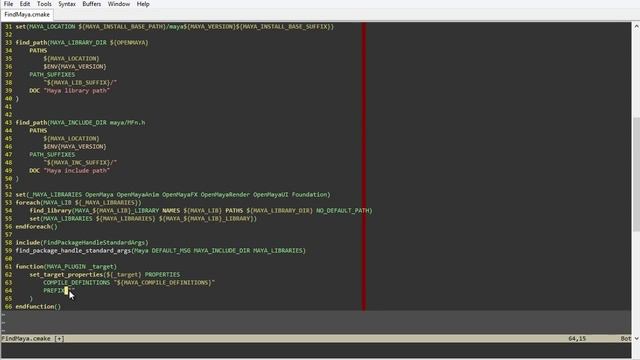Open the Syntax menu
Screen dimensions: 640x360
point(67,4)
